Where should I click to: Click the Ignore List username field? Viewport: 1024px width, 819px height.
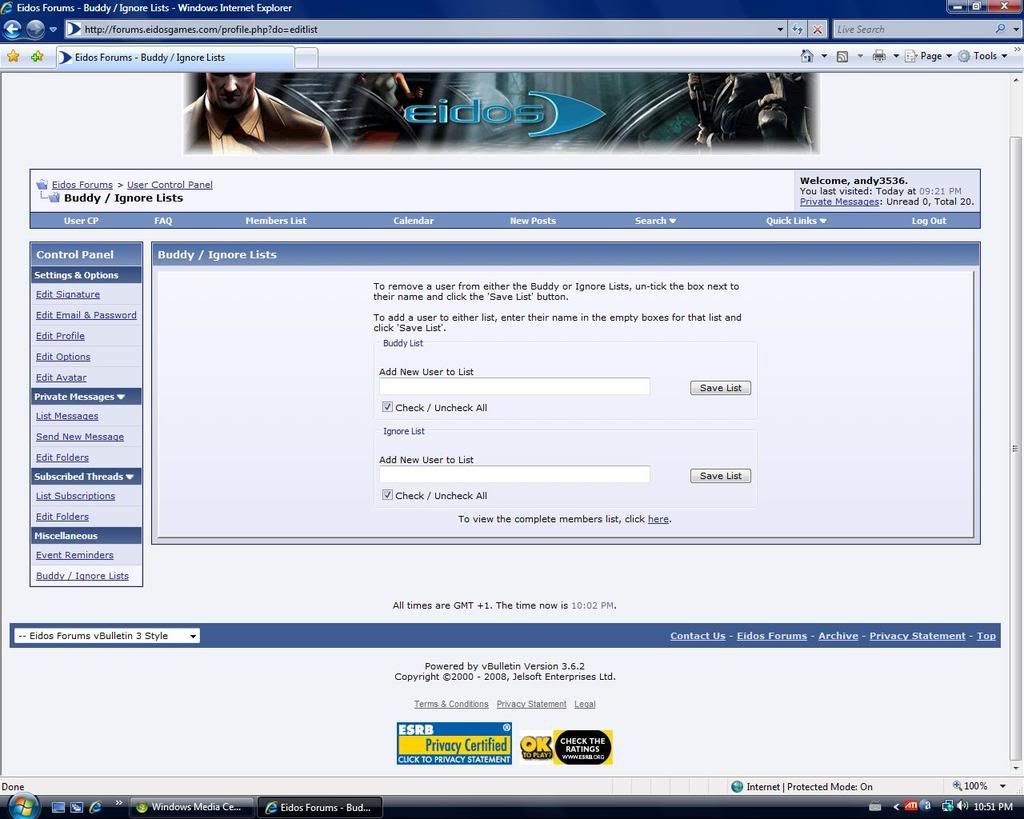click(514, 475)
